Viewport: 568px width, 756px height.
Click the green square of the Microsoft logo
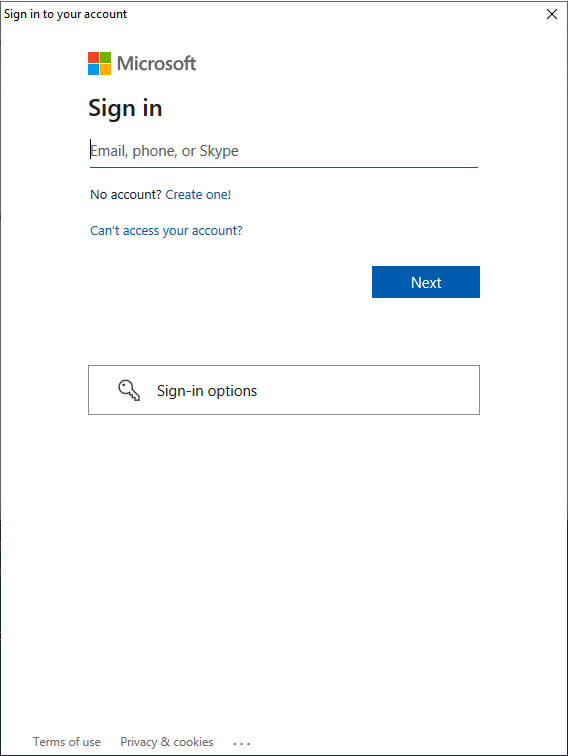pos(106,57)
